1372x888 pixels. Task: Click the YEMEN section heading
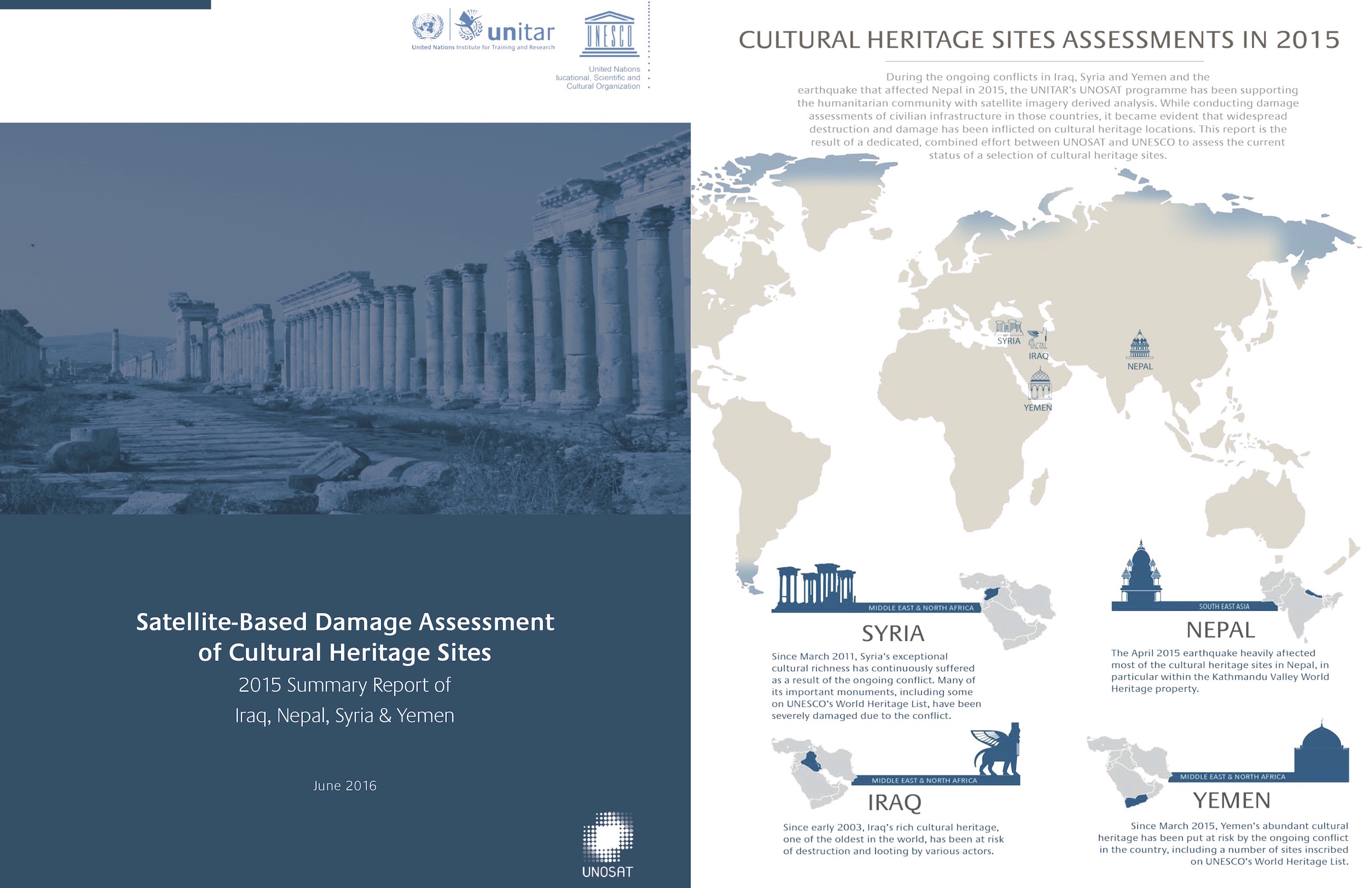(x=1232, y=800)
